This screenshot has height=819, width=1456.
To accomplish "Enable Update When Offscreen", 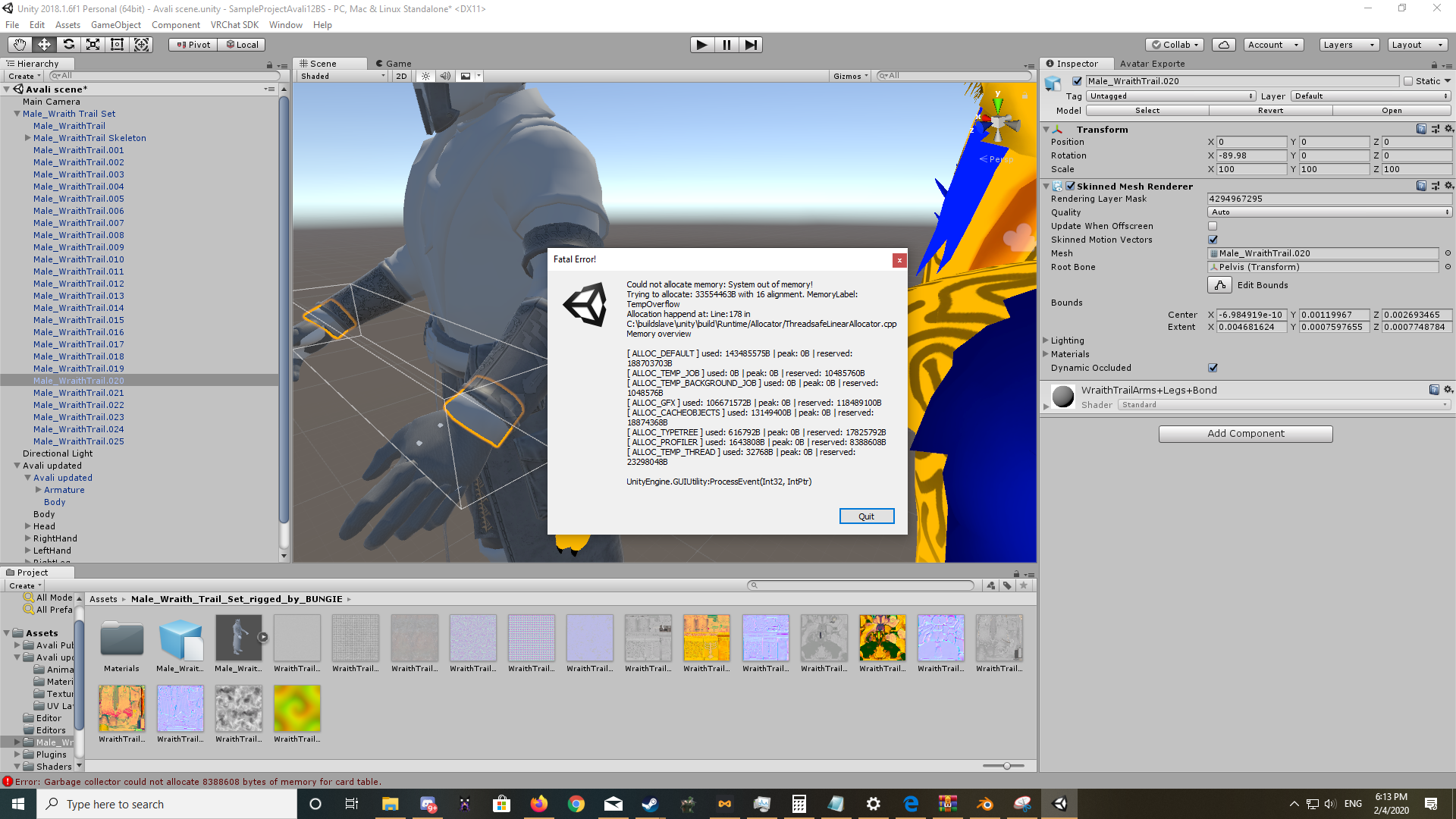I will coord(1213,226).
